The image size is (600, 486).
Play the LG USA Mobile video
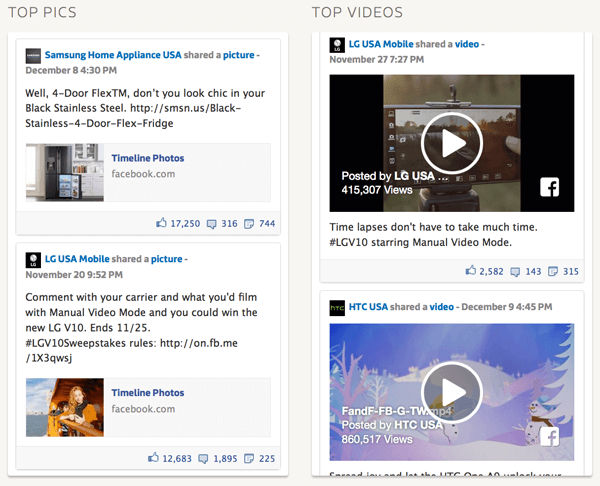point(451,142)
